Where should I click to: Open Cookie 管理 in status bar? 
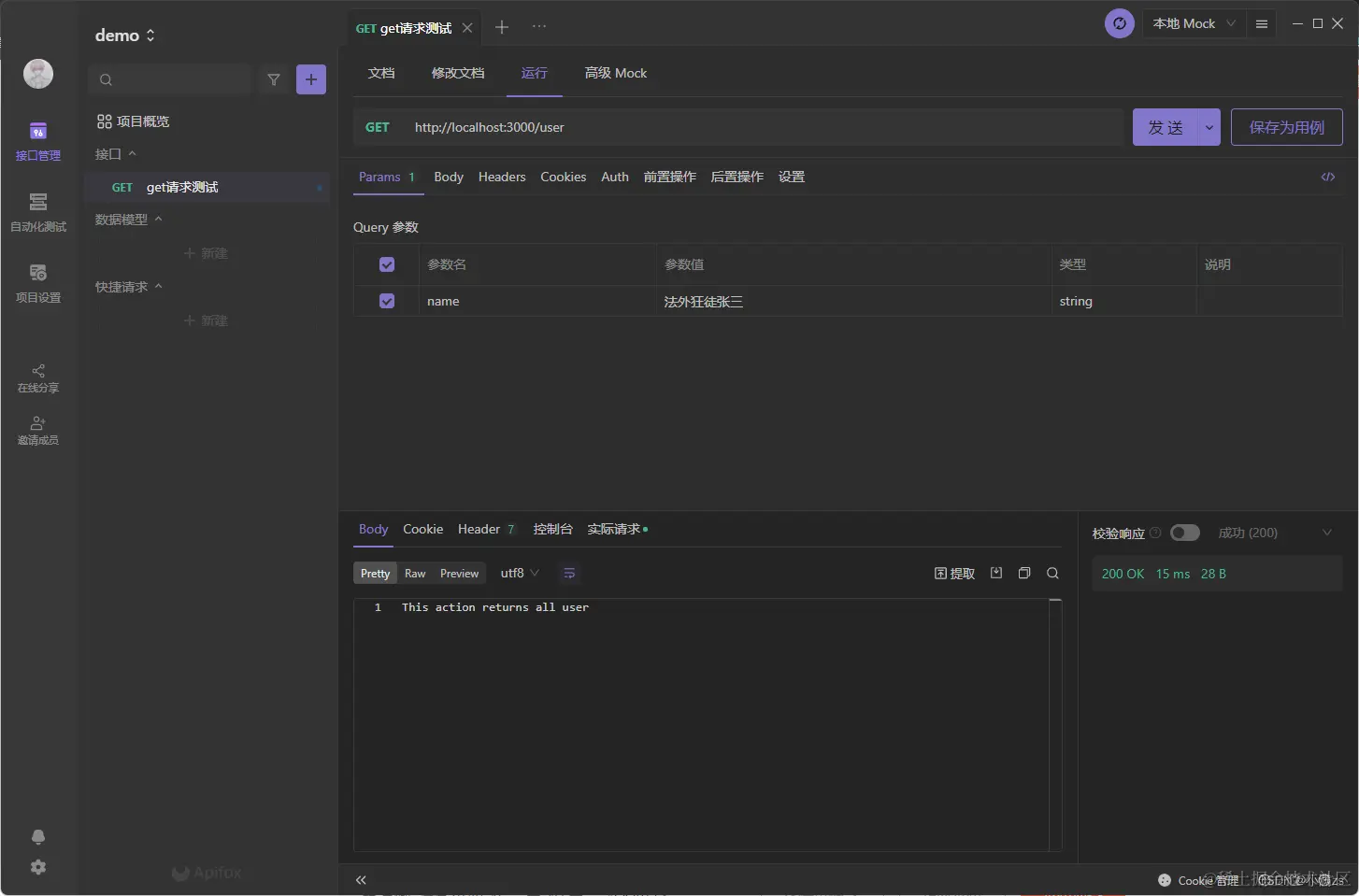(1198, 880)
